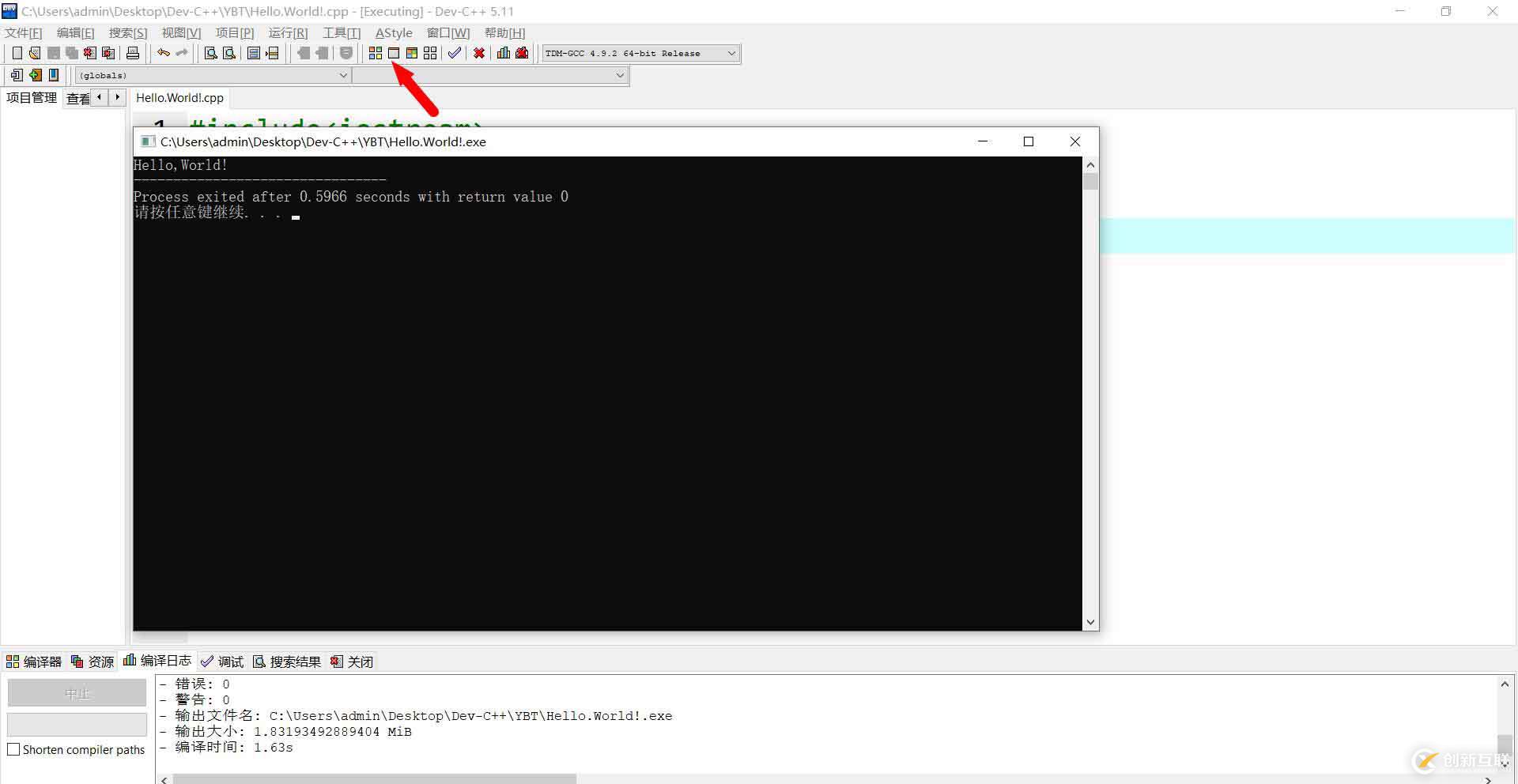Screen dimensions: 1518x784
Task: Click the Profile analysis chart icon
Action: (504, 53)
